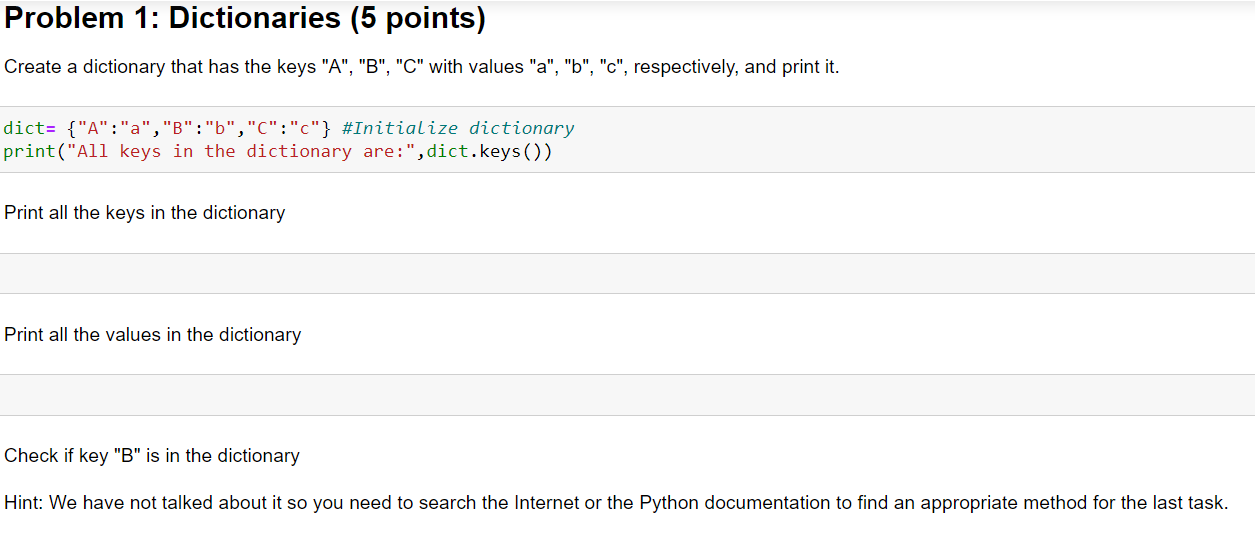
Task: Click the empty code cell under 'Print all the keys'
Action: [x=627, y=273]
